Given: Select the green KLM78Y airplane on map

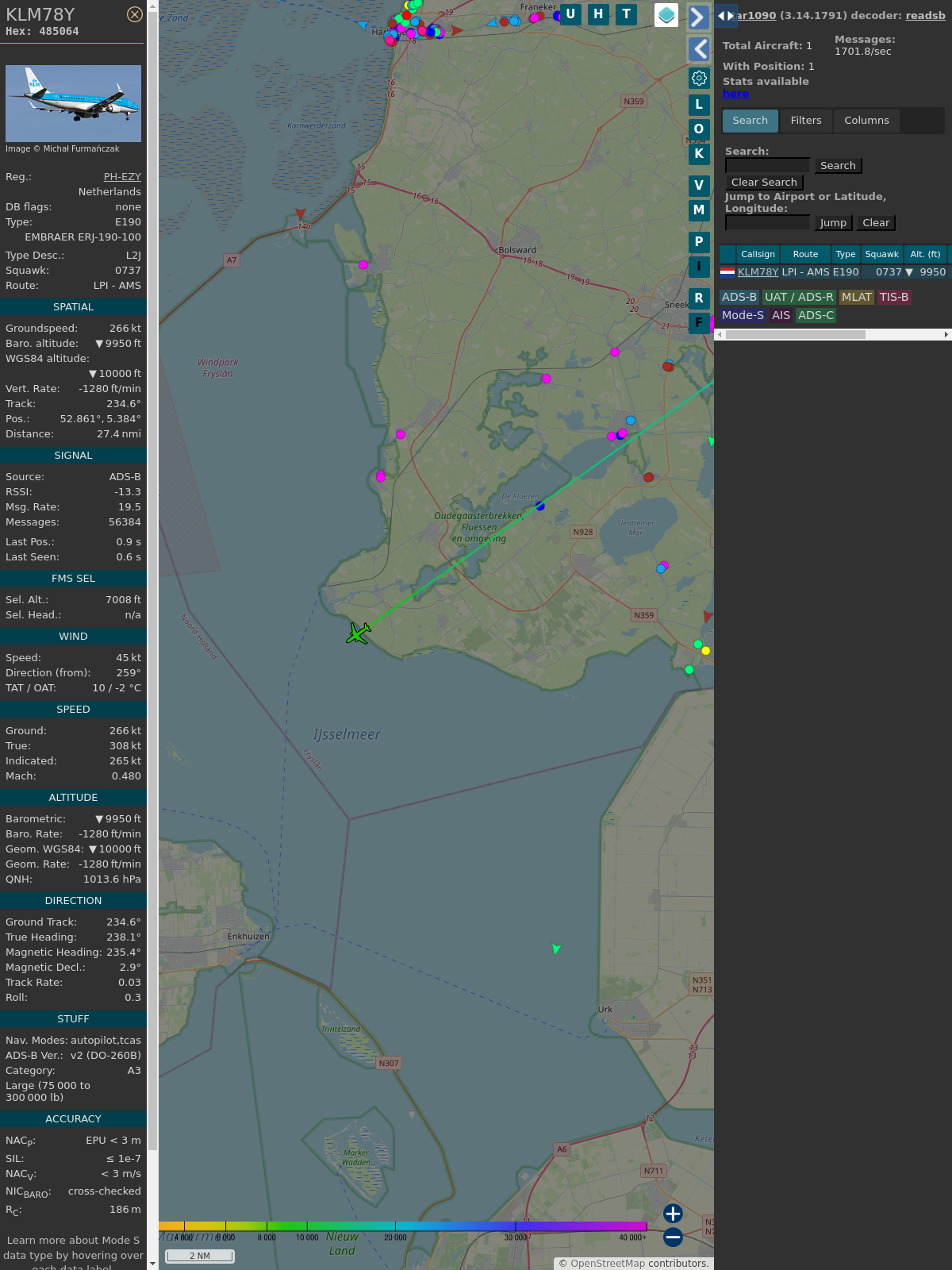Looking at the screenshot, I should tap(358, 633).
